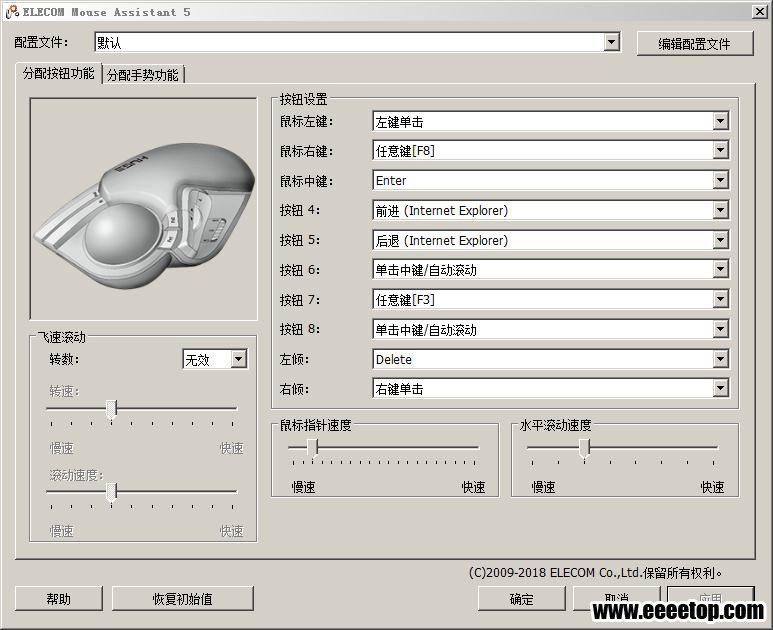The image size is (773, 630).
Task: Switch to the 分配按钮功能 tab
Action: click(x=59, y=73)
